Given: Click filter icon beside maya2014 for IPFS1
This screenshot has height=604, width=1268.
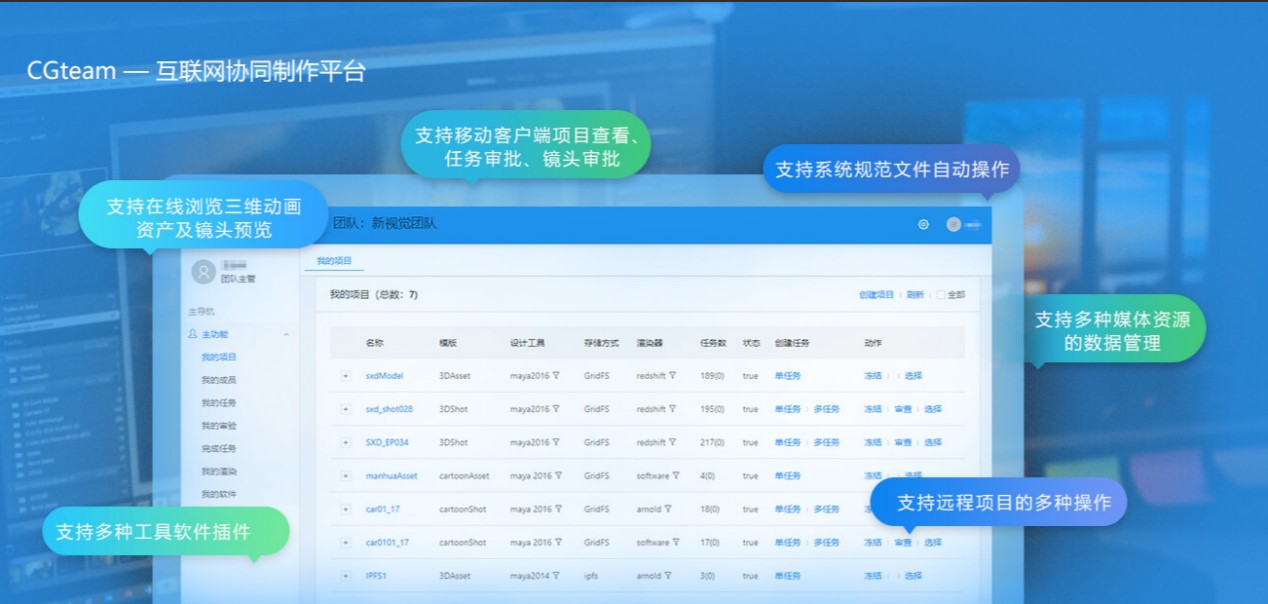Looking at the screenshot, I should tap(557, 576).
